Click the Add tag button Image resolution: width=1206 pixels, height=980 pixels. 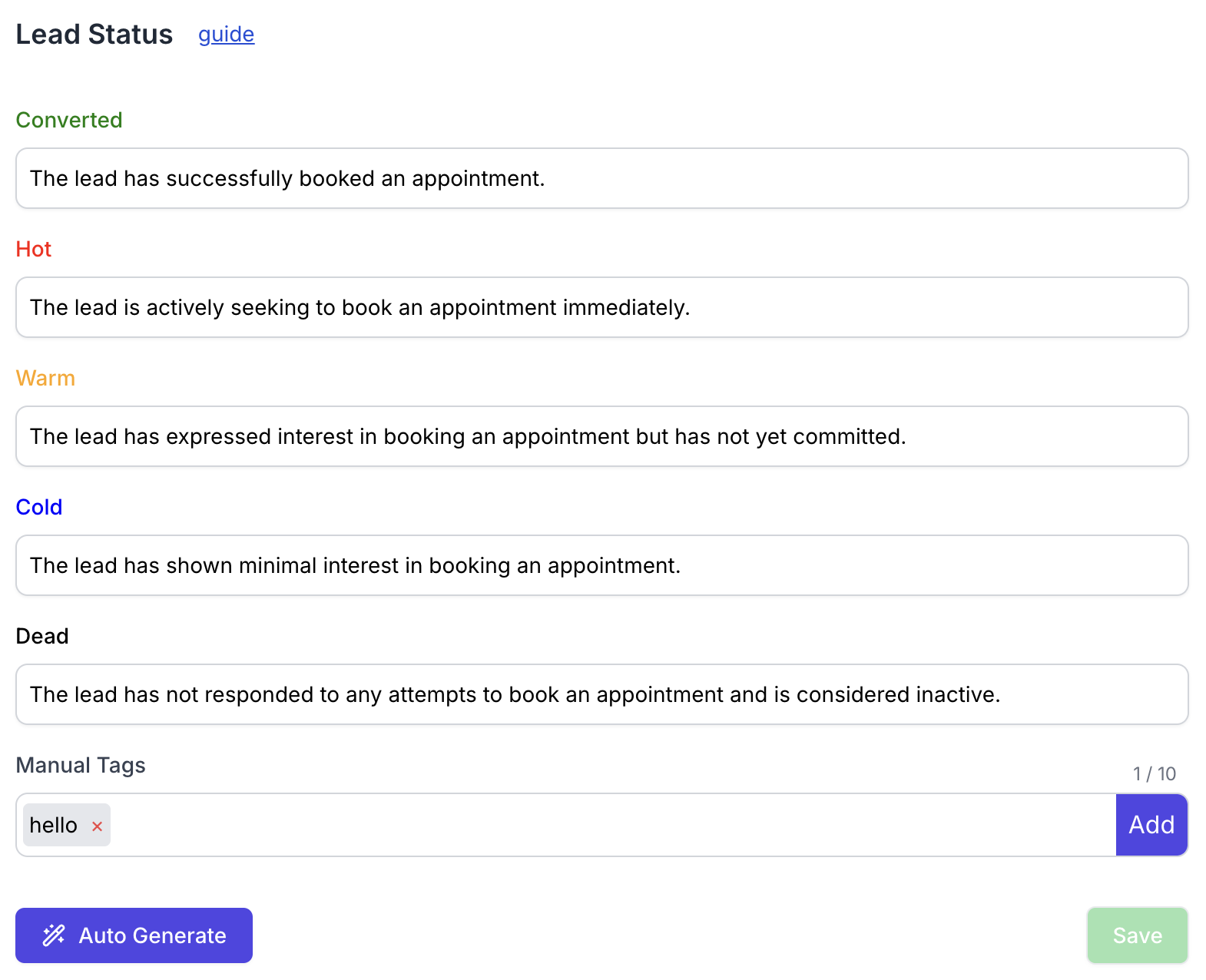1151,825
